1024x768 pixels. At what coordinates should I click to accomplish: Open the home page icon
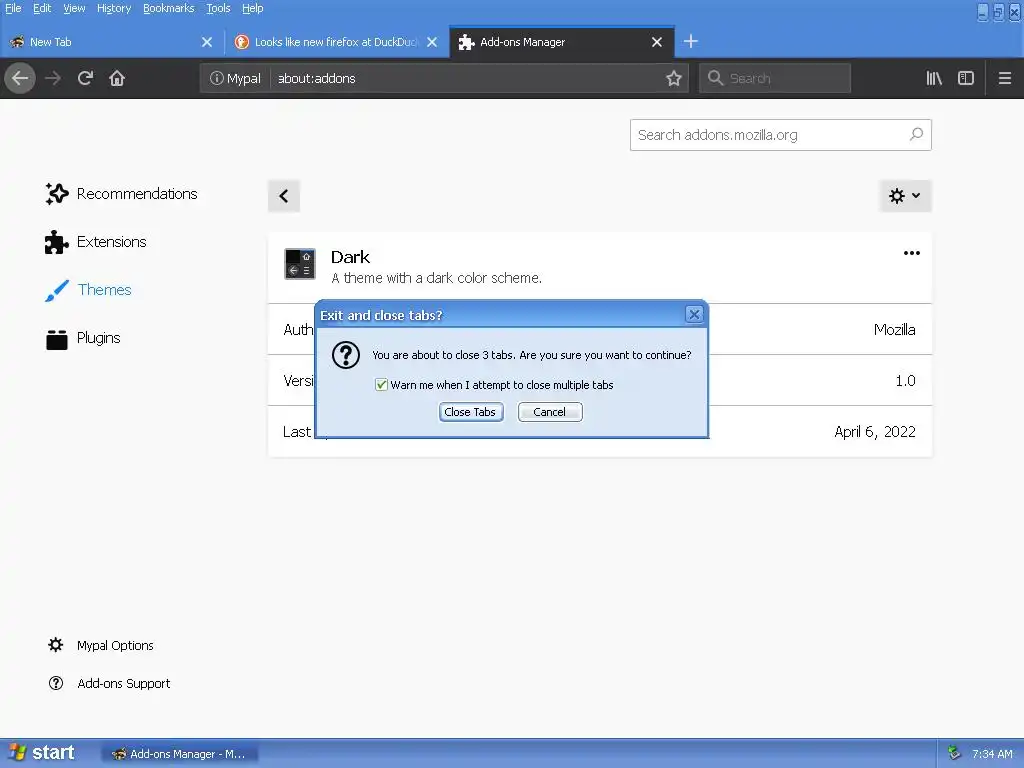click(x=117, y=78)
